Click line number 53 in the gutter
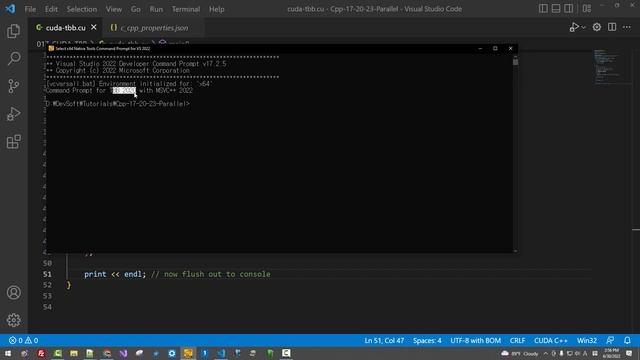640x360 pixels. [47, 296]
